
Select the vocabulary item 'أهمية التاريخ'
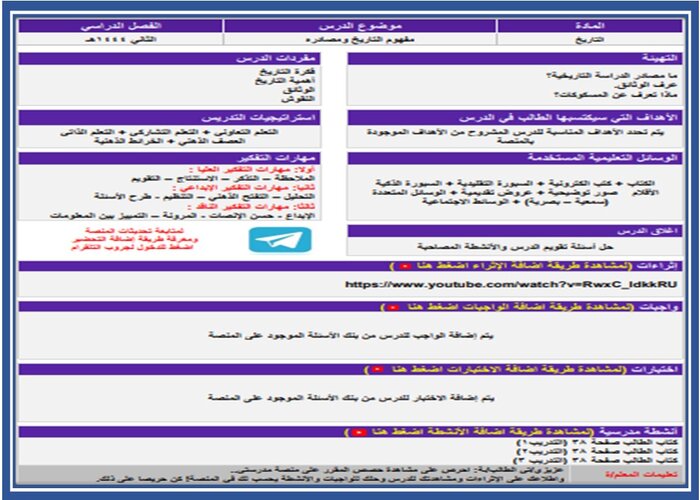point(285,80)
